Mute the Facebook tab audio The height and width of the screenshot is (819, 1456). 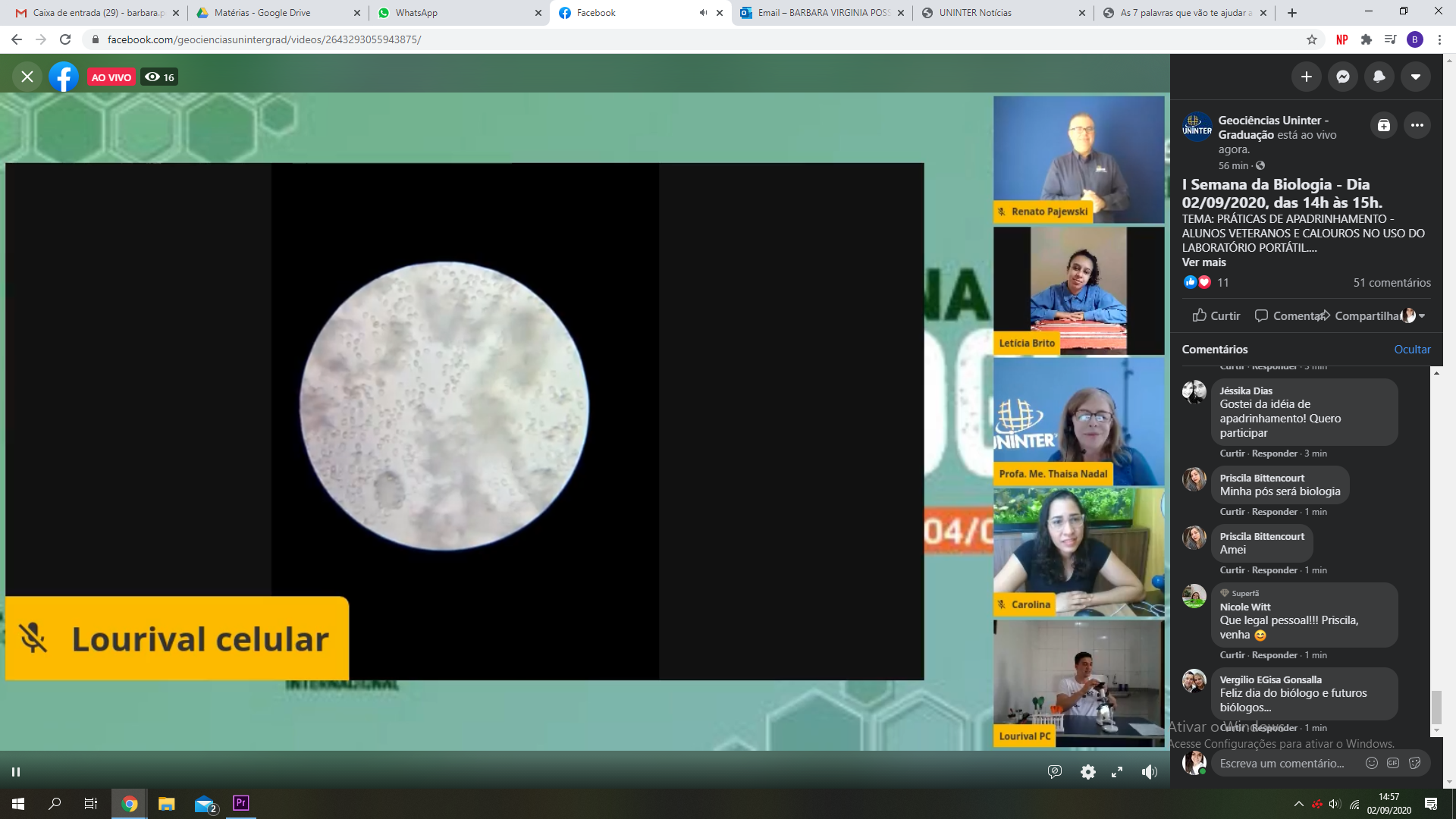click(x=702, y=13)
